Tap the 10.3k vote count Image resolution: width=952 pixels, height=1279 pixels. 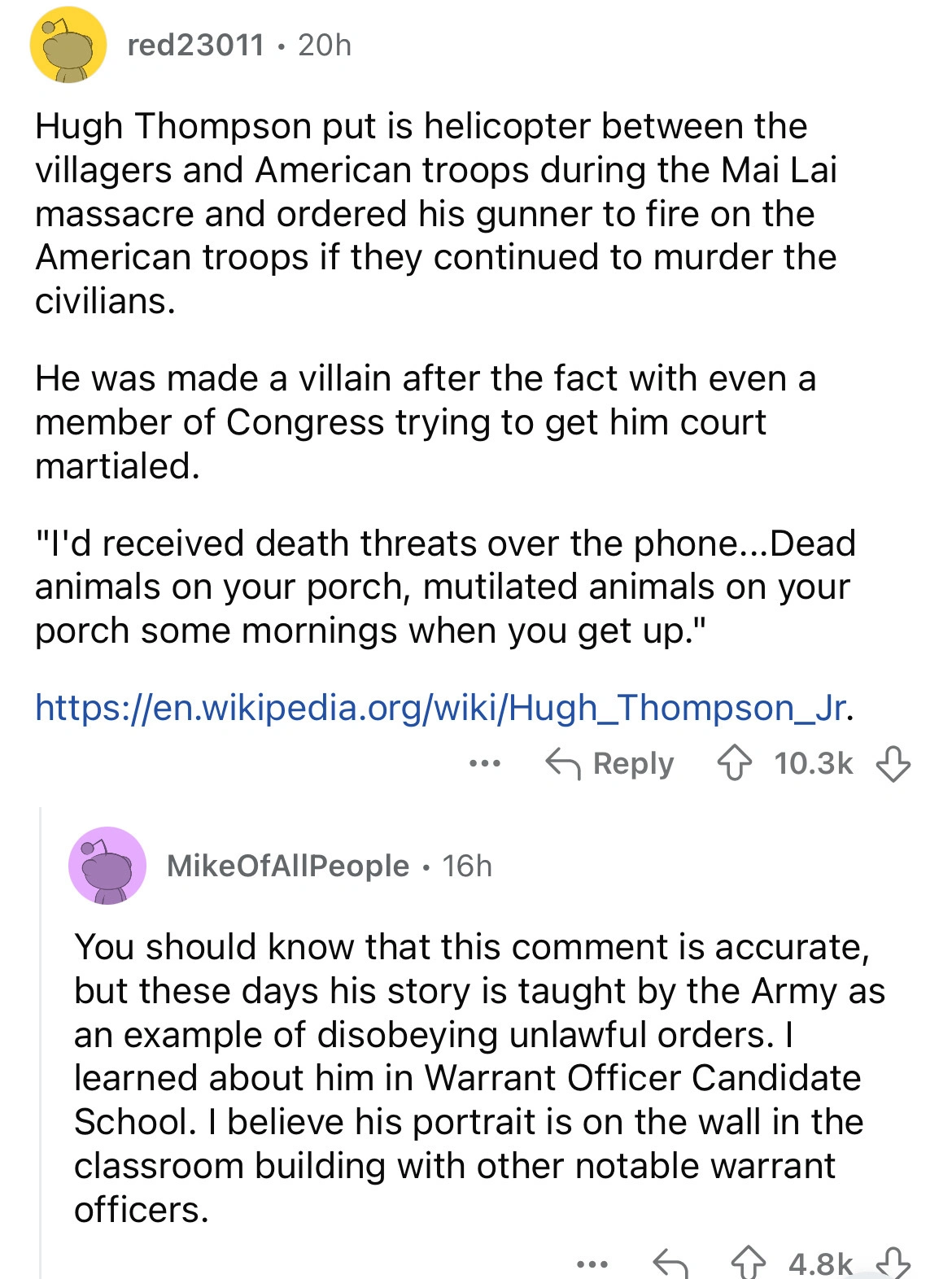coord(813,764)
